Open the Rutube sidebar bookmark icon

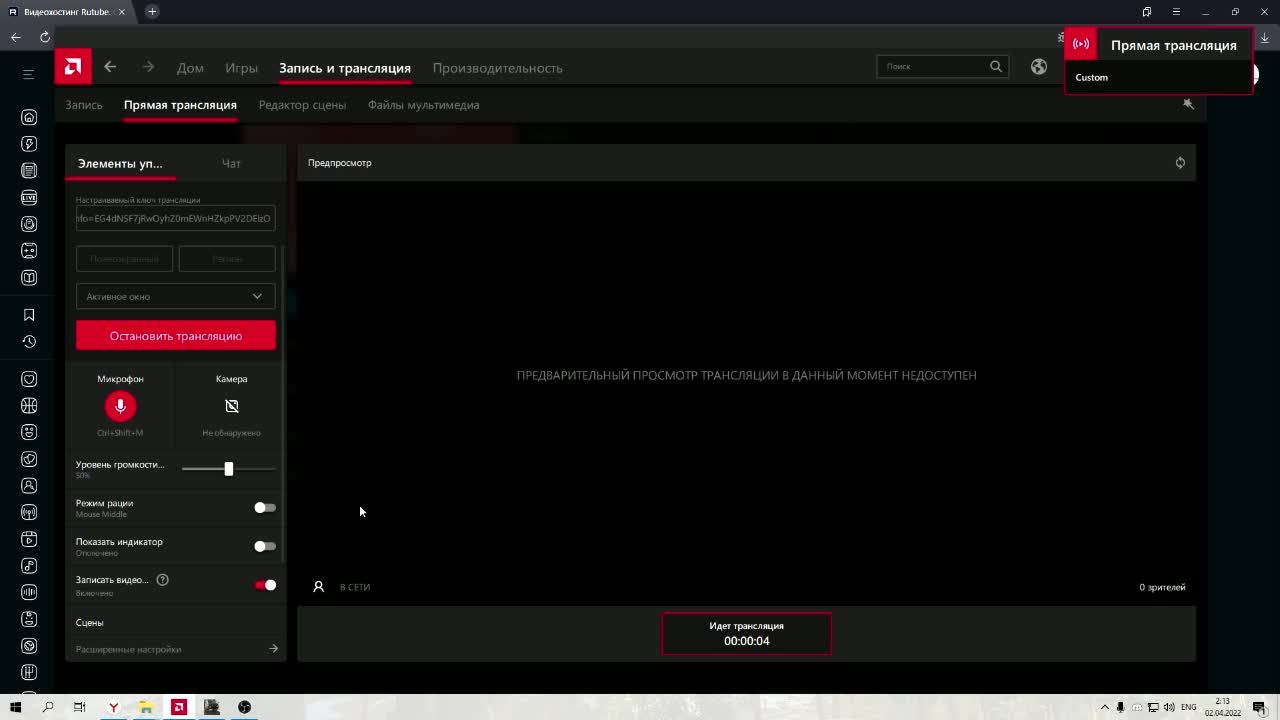[29, 315]
